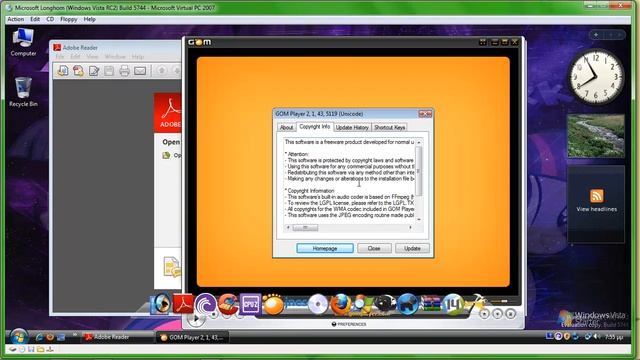Click the GOM Player play button

[x=196, y=319]
